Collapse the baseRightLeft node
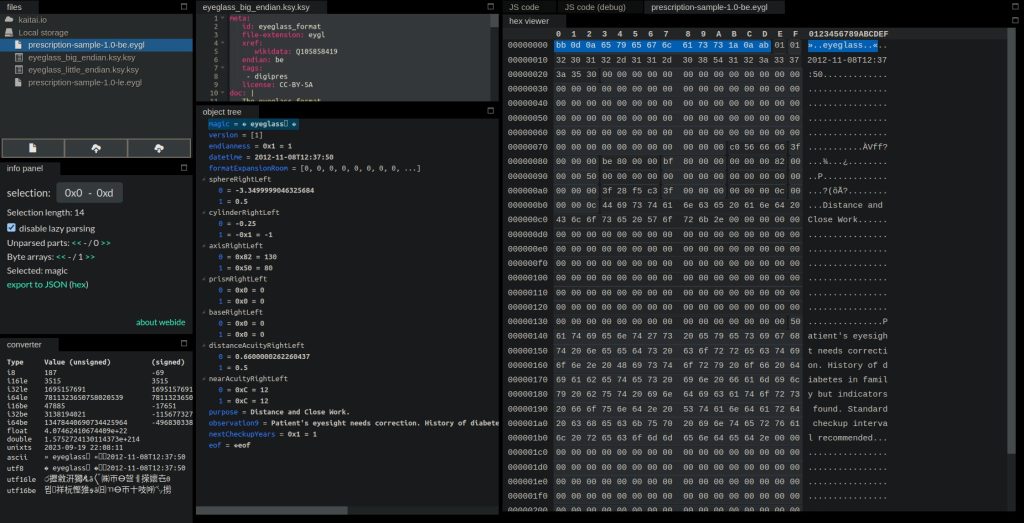This screenshot has height=523, width=1024. pyautogui.click(x=204, y=312)
